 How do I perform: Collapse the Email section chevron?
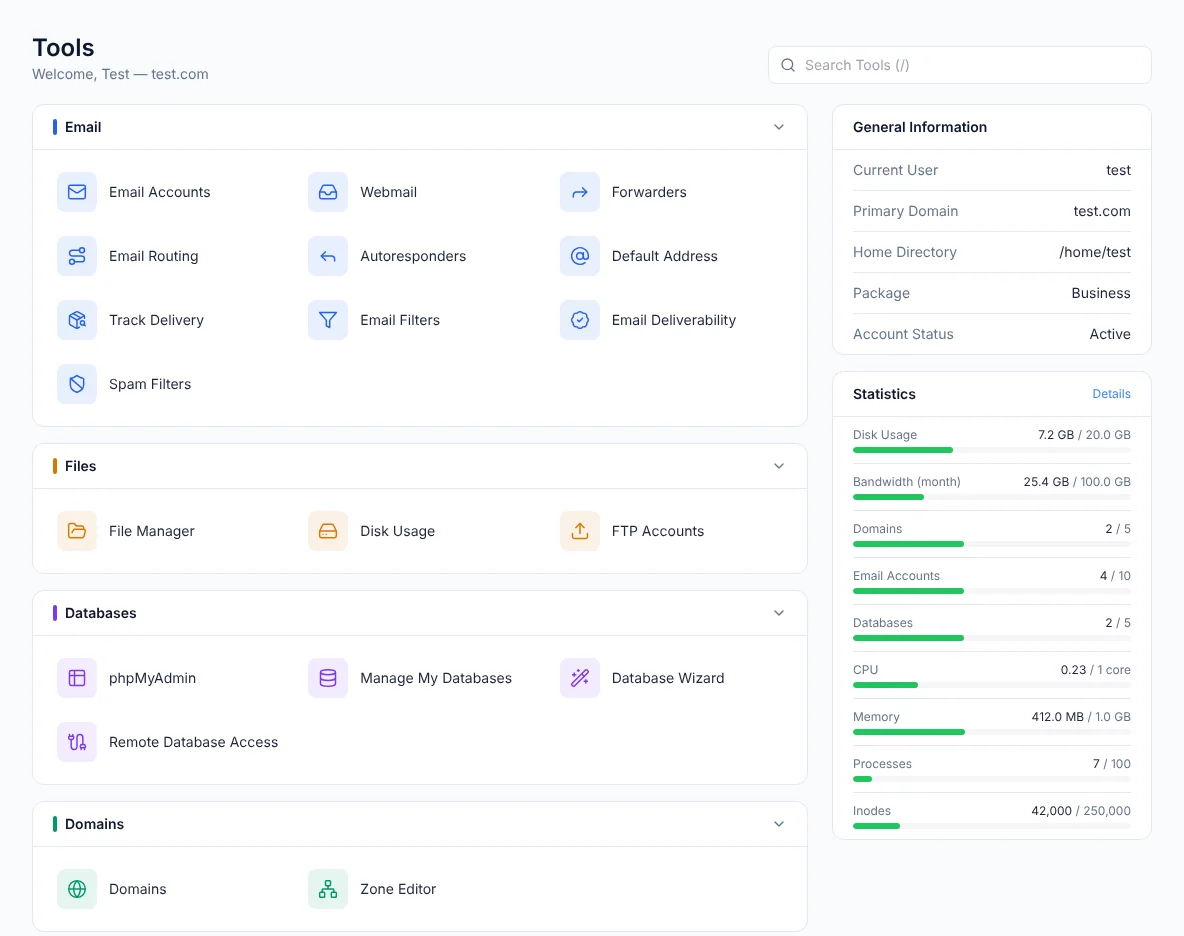[779, 127]
